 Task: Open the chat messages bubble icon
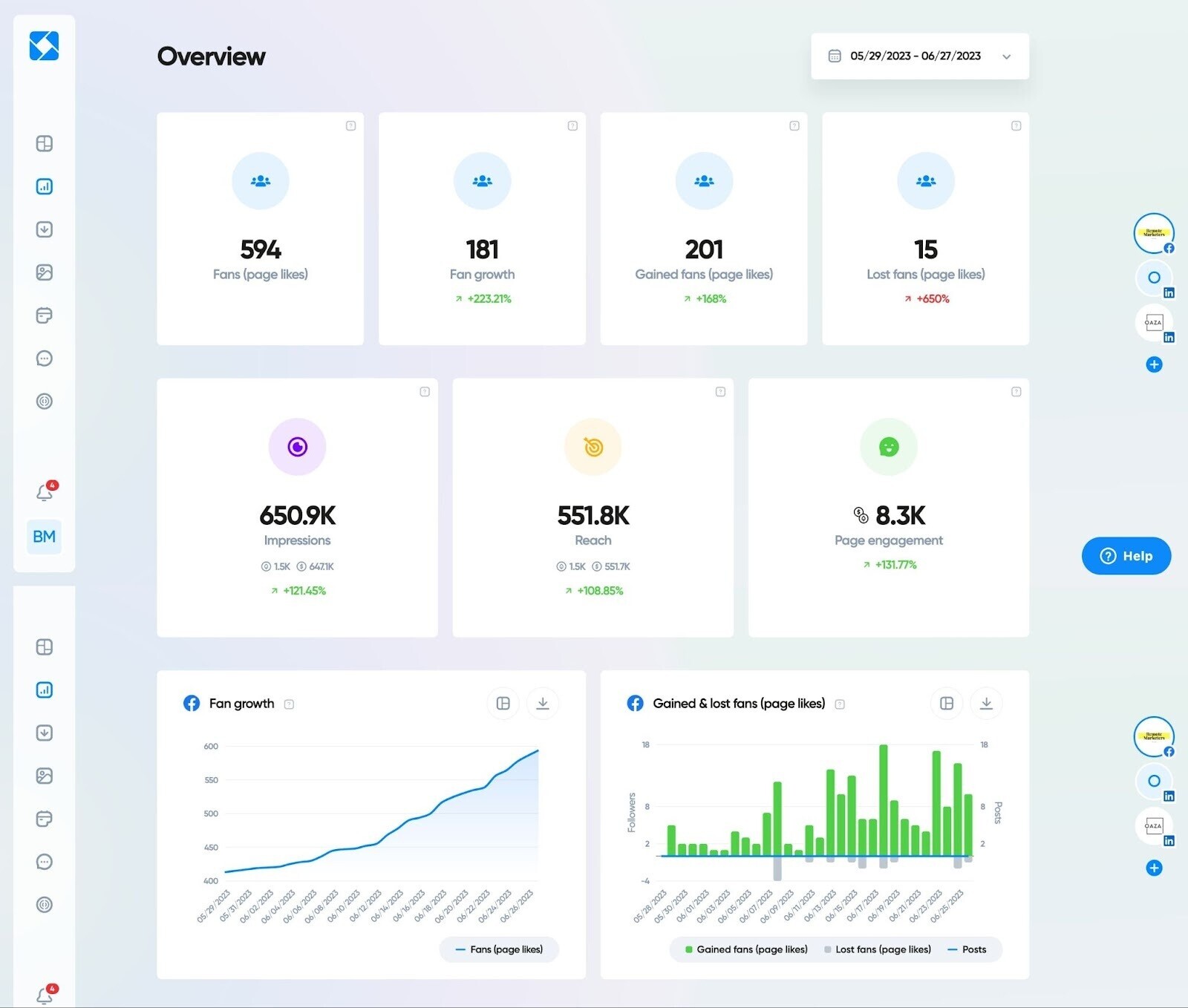click(x=44, y=359)
